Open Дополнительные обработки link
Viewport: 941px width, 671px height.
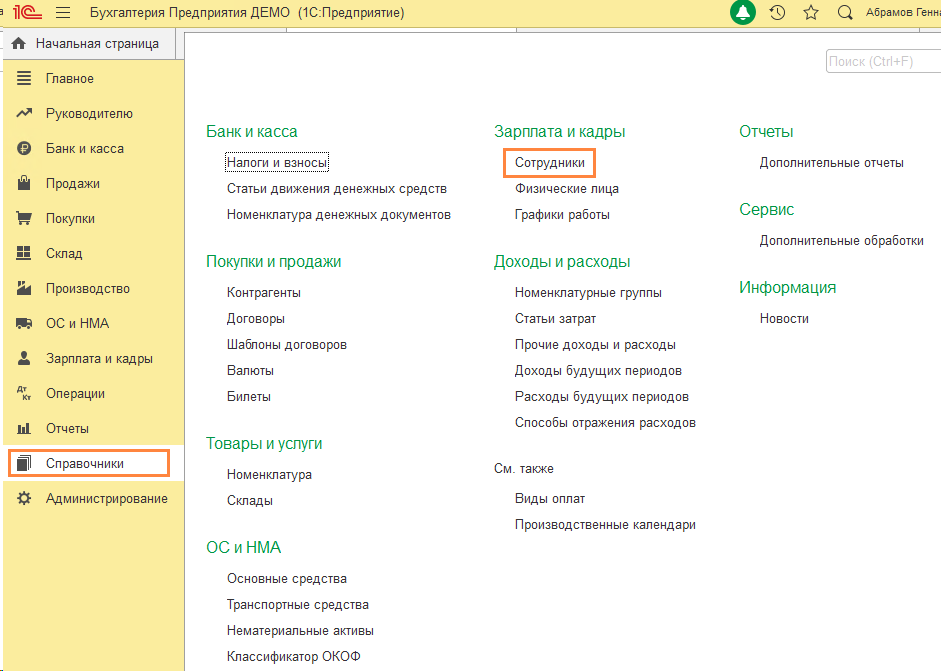[x=842, y=241]
